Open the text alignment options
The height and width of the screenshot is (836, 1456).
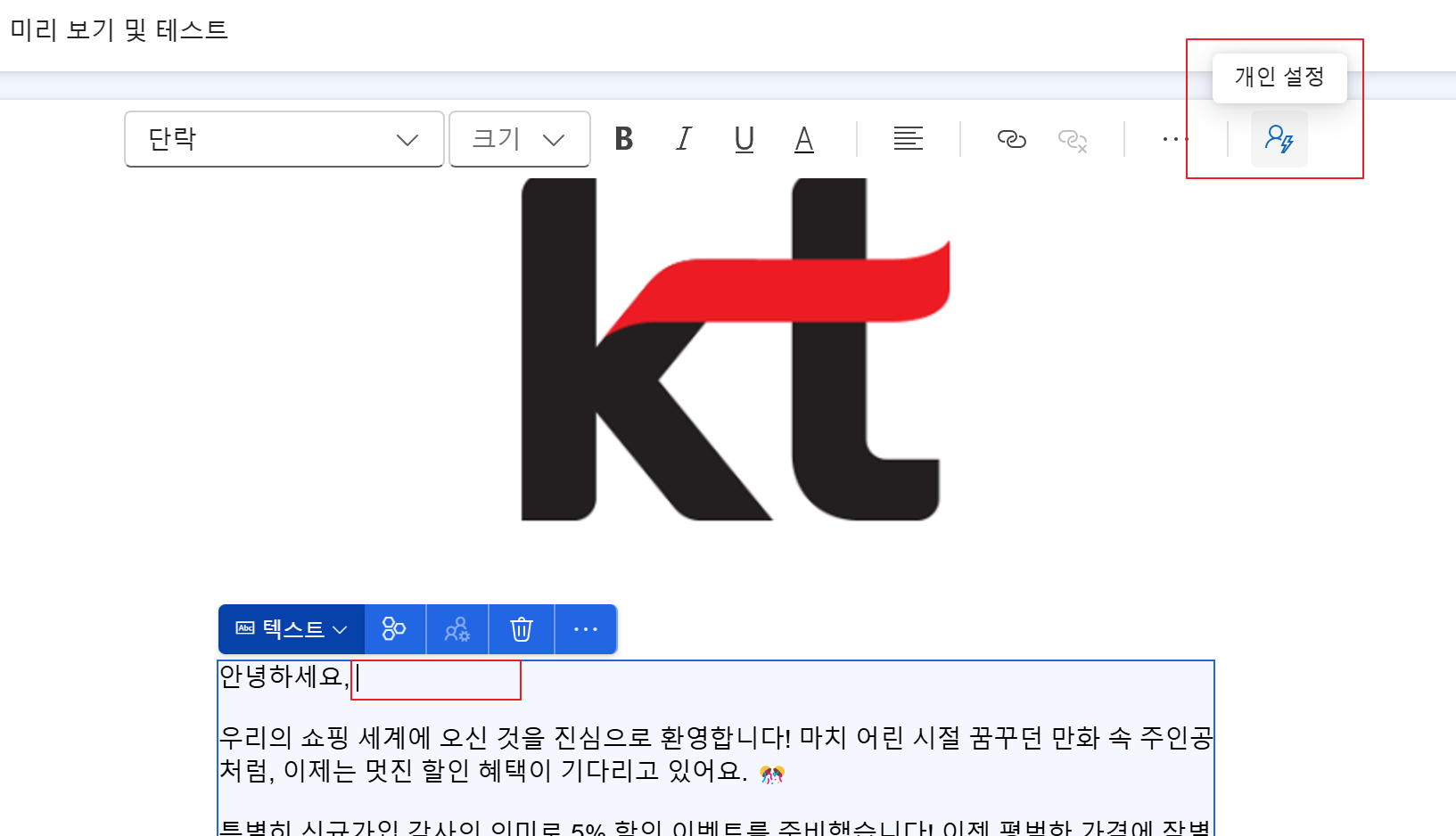click(909, 139)
